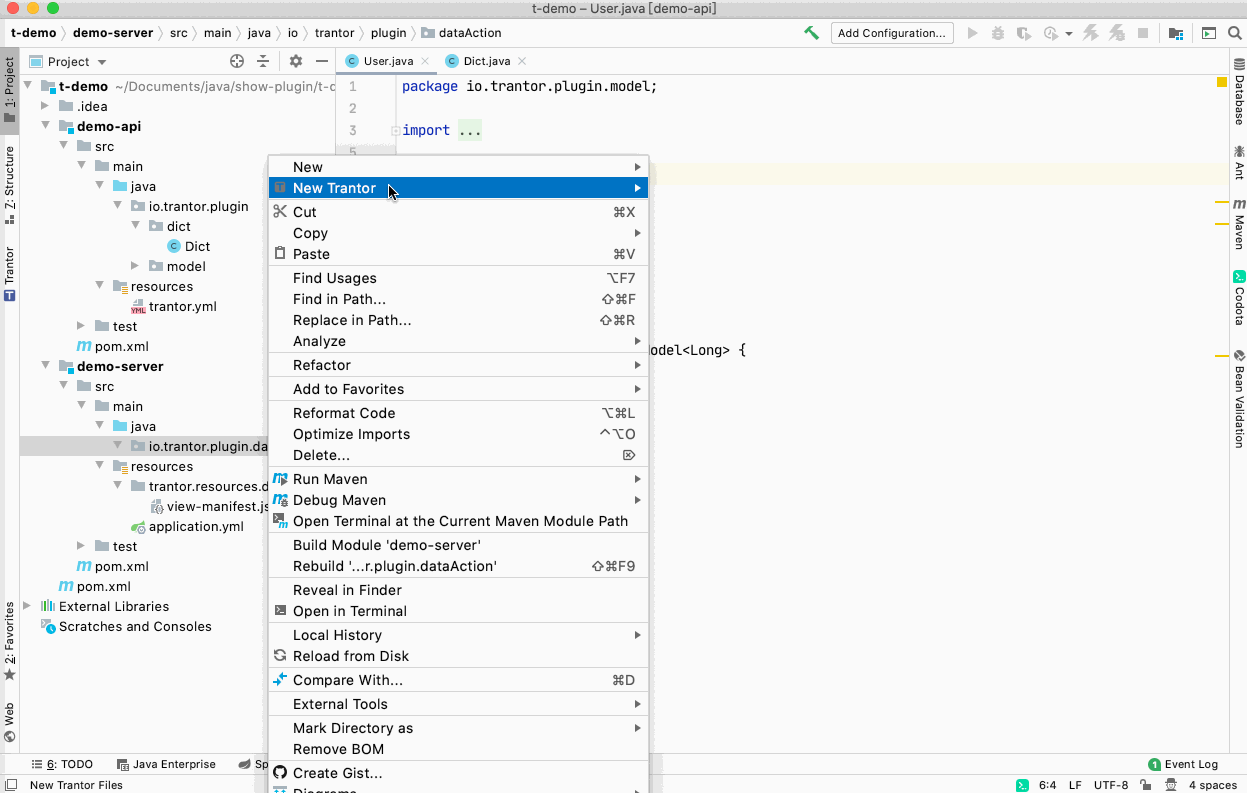
Task: Open the Web tool window
Action: (9, 722)
